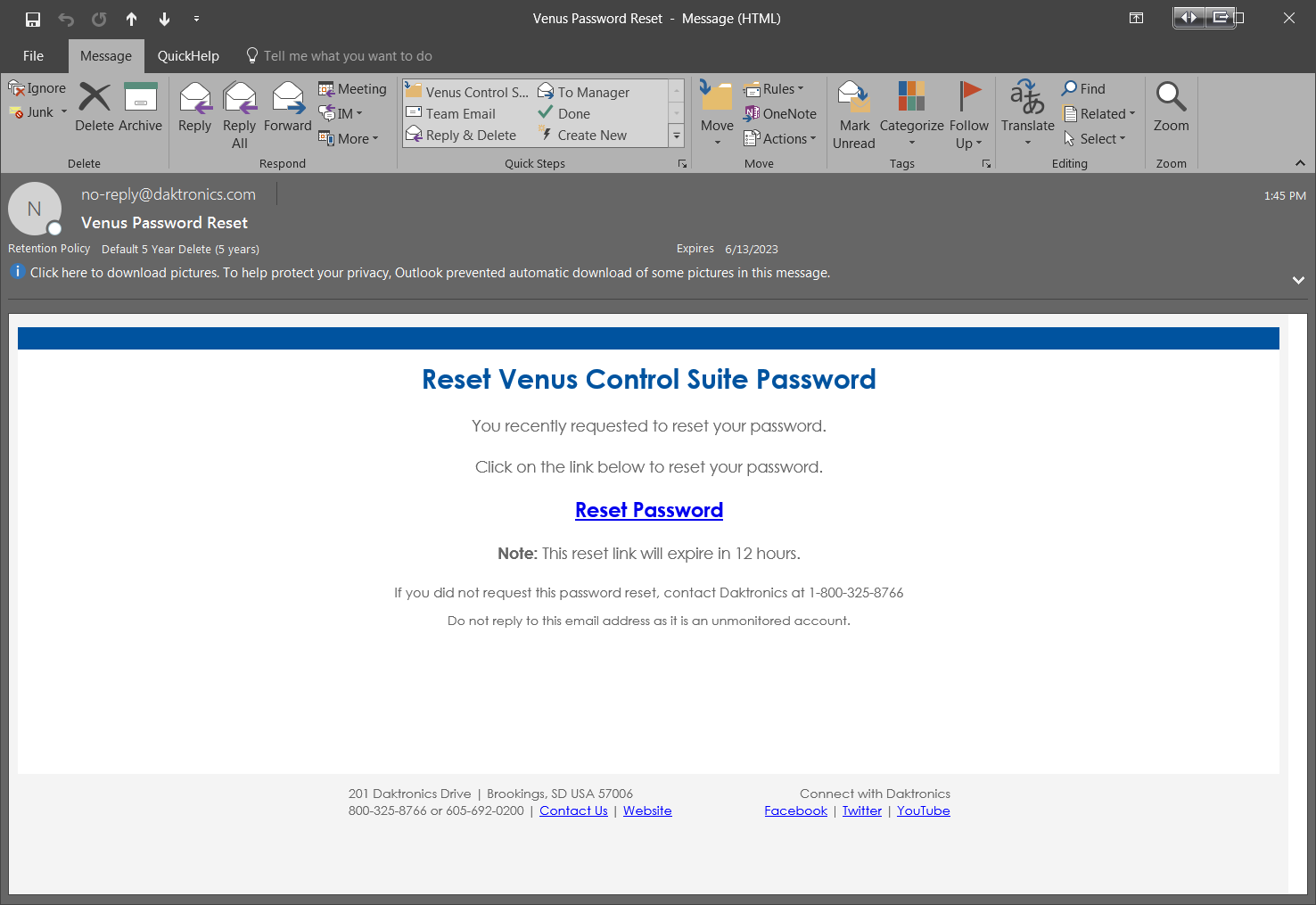
Task: Open Tags dialog launcher
Action: (986, 164)
